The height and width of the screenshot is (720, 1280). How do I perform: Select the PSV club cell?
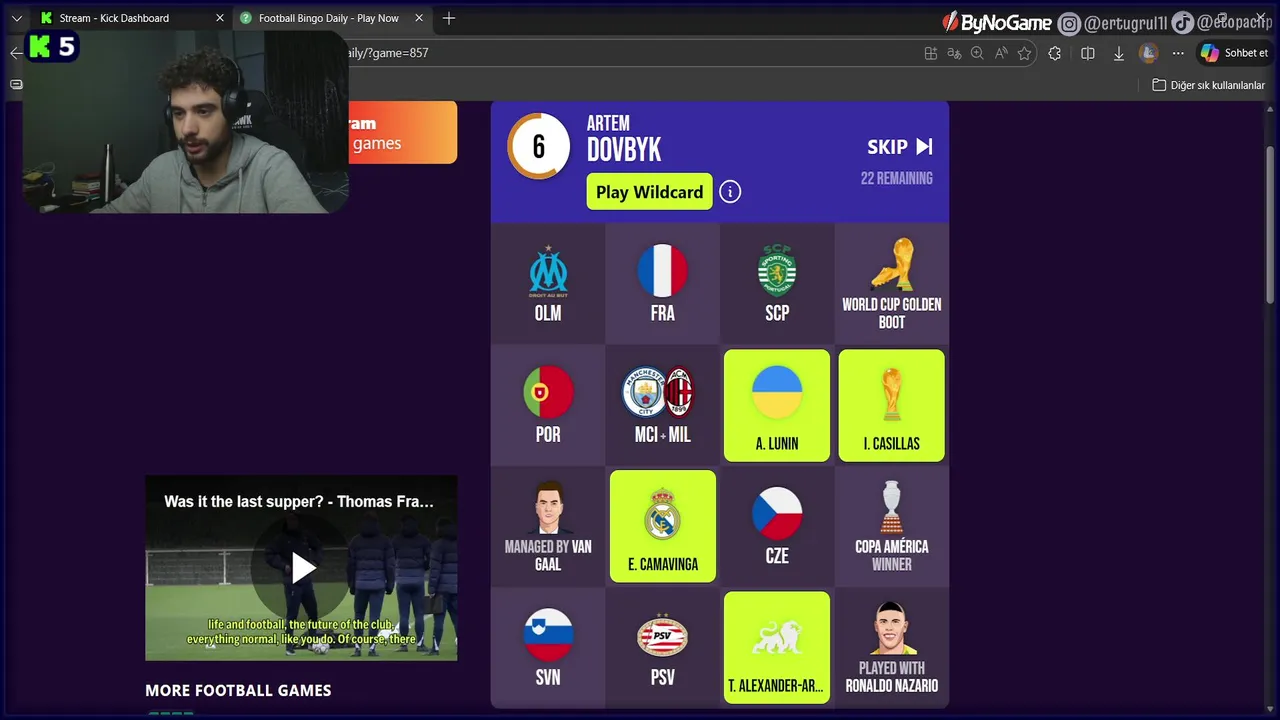[662, 648]
